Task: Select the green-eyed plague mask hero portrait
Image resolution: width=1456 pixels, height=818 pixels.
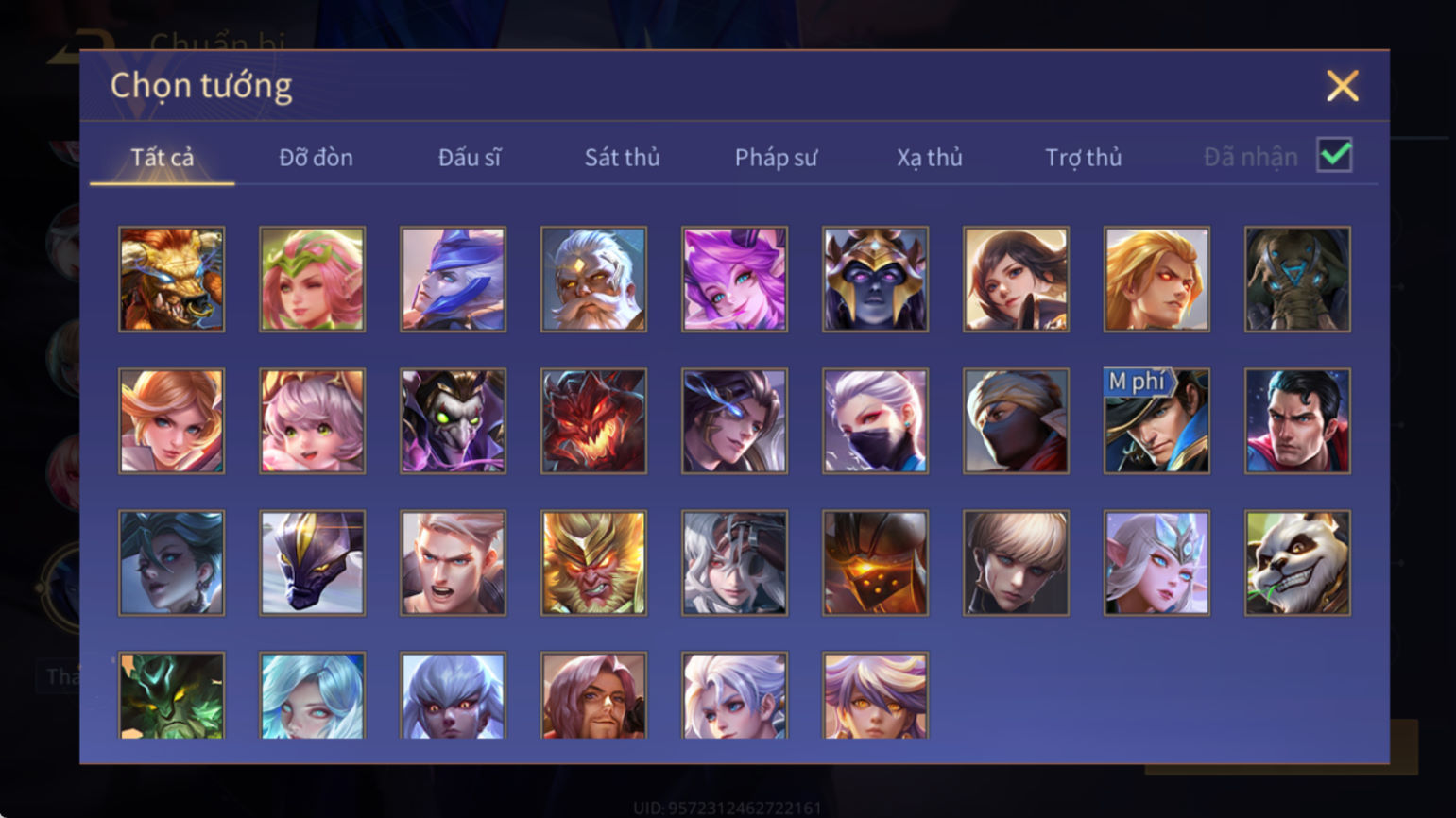Action: click(x=453, y=421)
